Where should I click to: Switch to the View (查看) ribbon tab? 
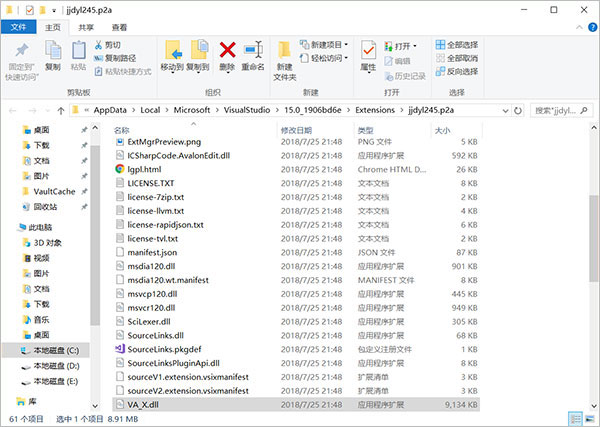(119, 28)
